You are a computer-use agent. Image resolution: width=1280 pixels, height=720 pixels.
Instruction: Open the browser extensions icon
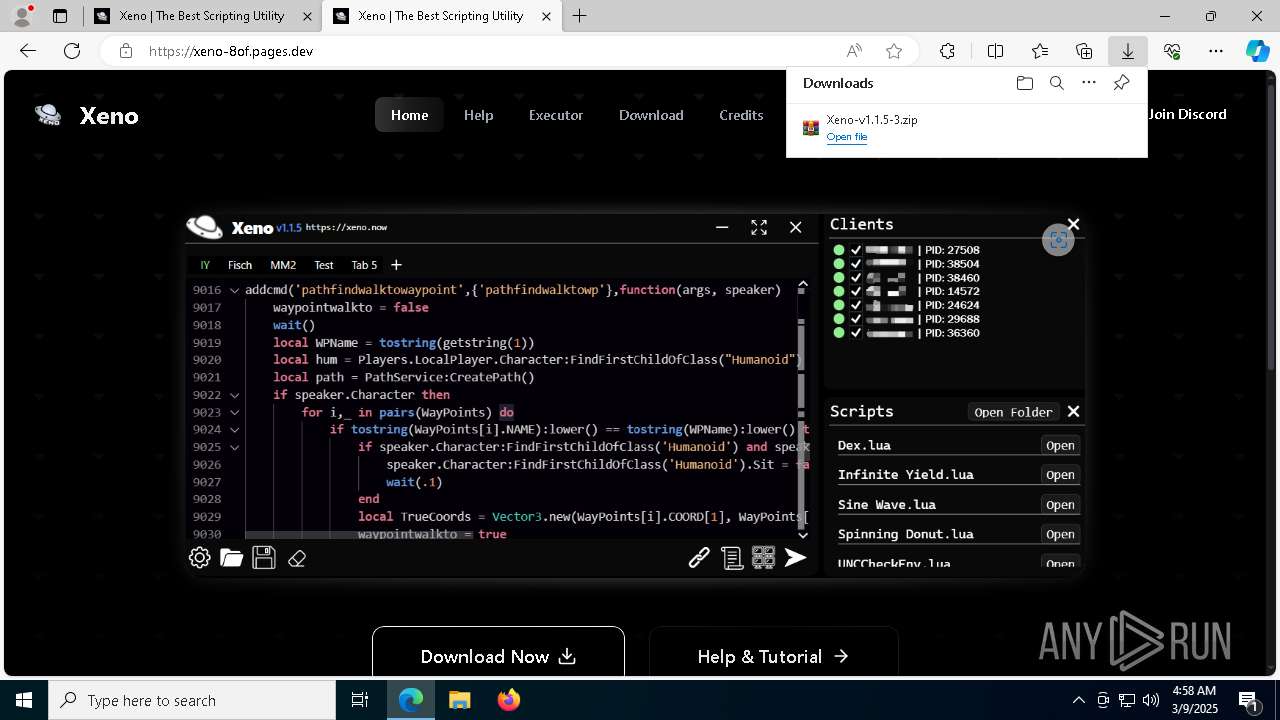pos(947,51)
